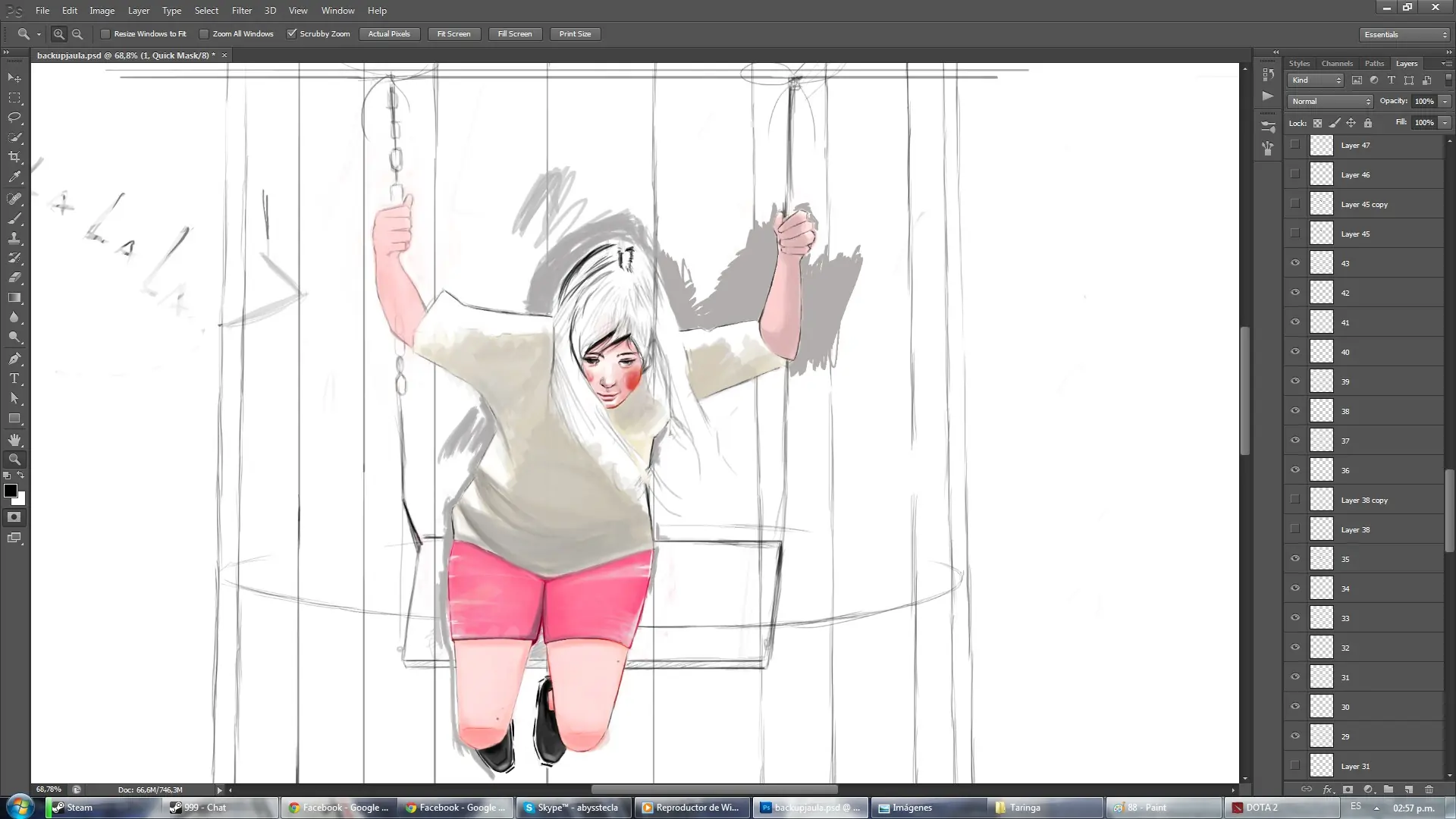Open the layer Kind filter dropdown
1456x819 pixels.
(1316, 80)
